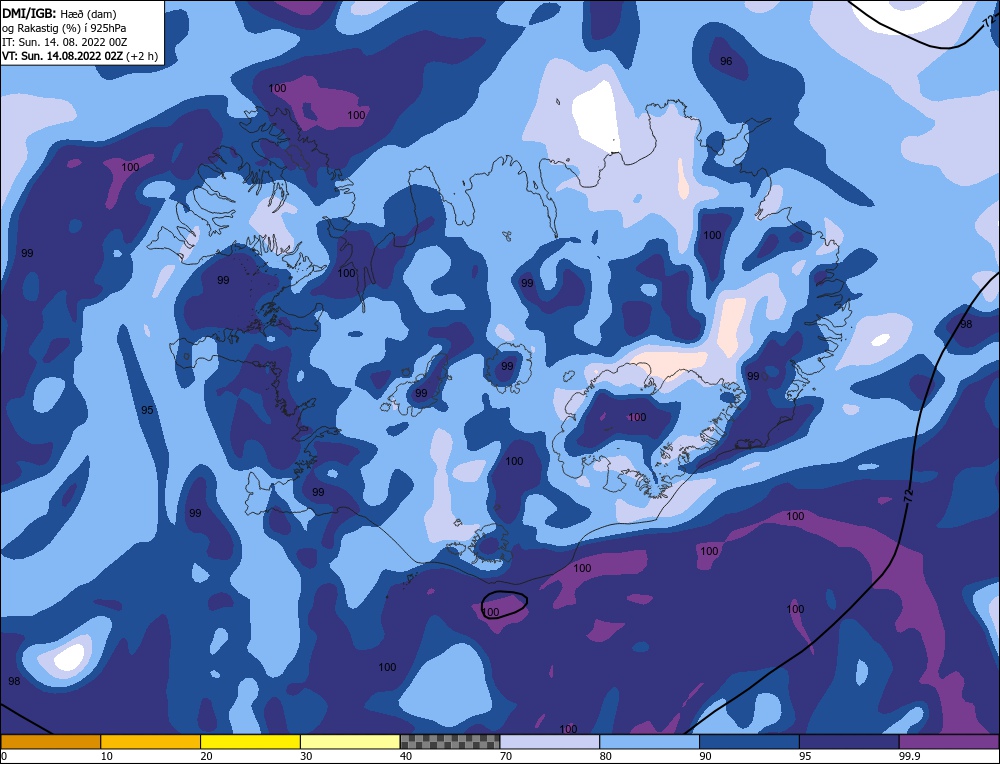
Task: Click the "98" value beside the 72 contour line
Action: (x=966, y=324)
